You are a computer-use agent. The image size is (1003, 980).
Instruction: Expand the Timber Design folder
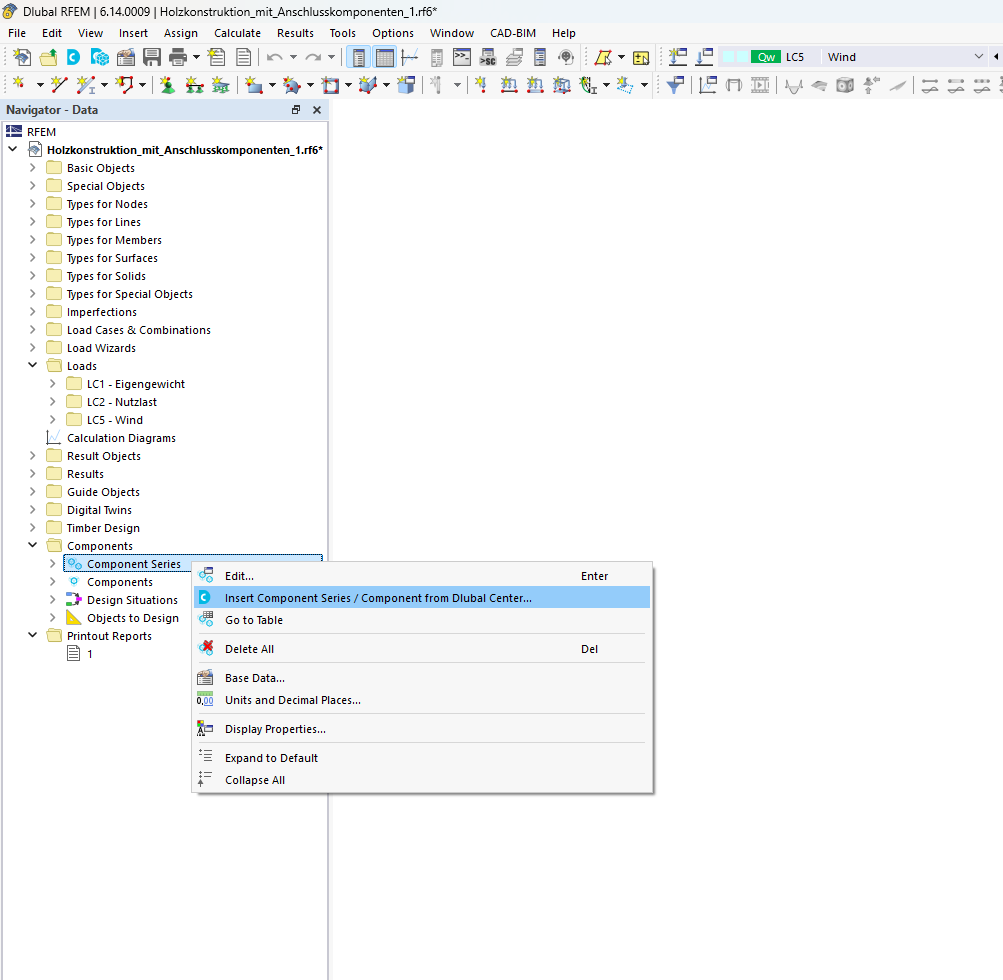[33, 528]
